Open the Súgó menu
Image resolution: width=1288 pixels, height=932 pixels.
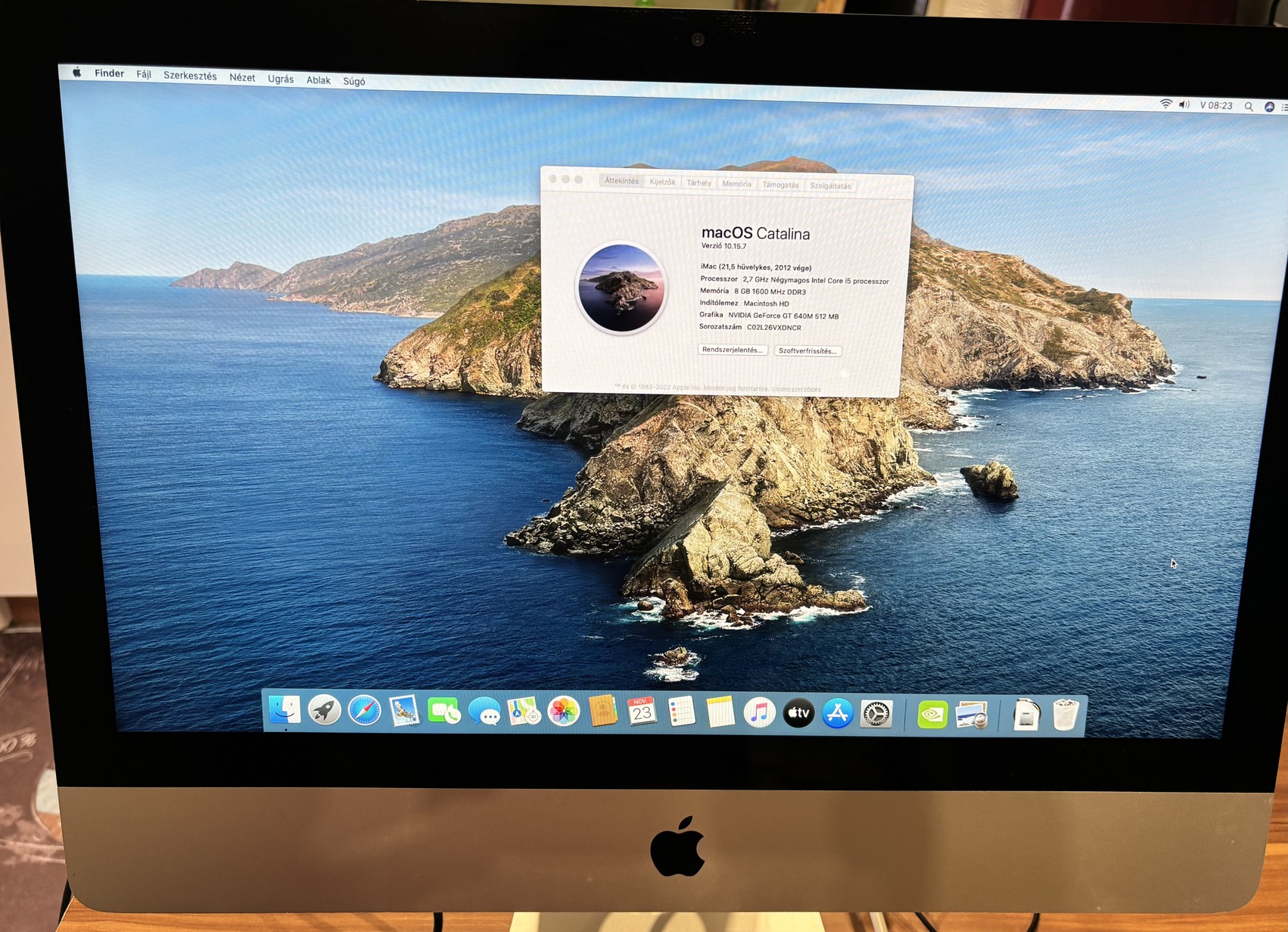click(x=354, y=81)
